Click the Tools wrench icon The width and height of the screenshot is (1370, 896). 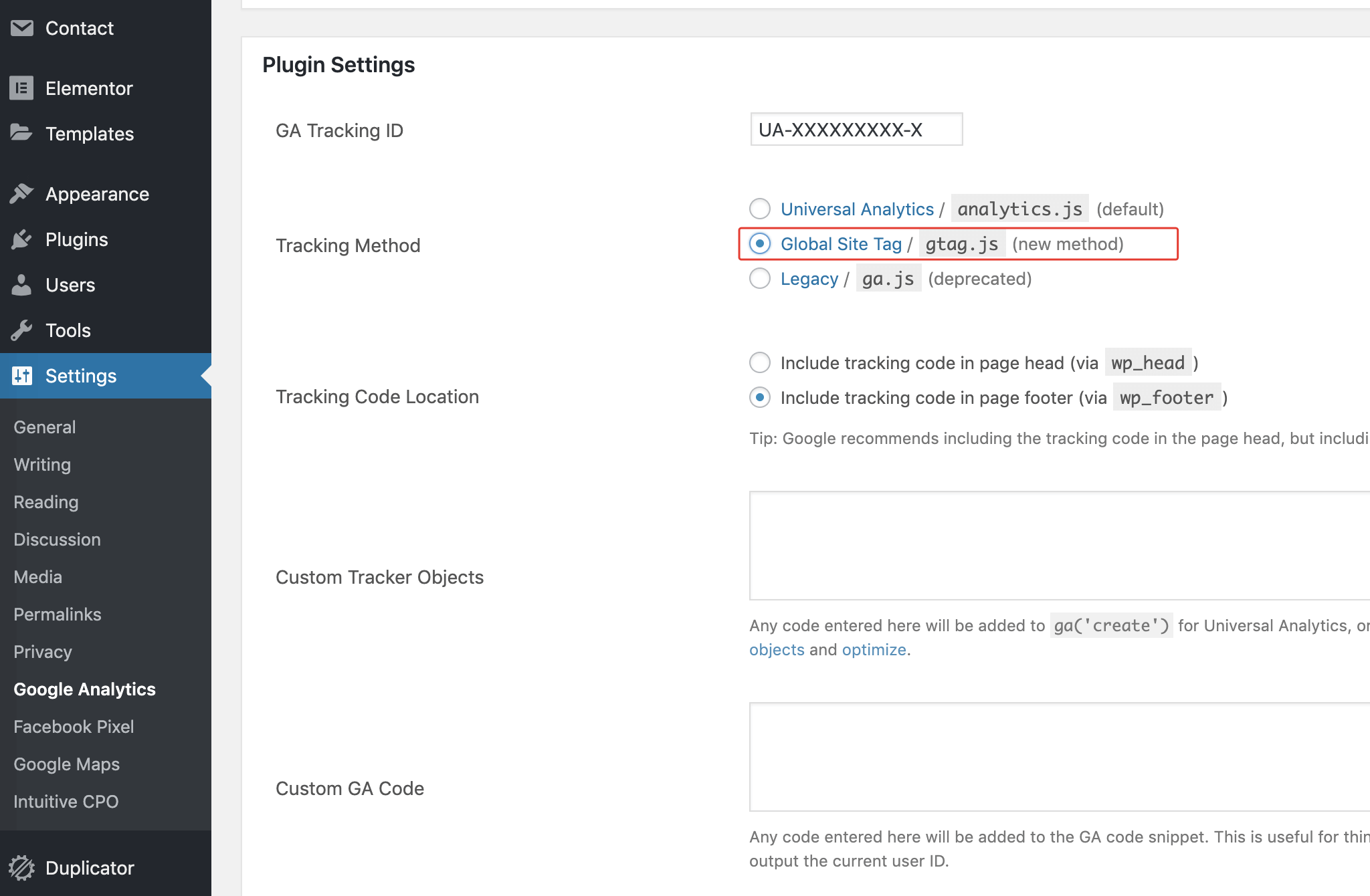click(x=21, y=330)
